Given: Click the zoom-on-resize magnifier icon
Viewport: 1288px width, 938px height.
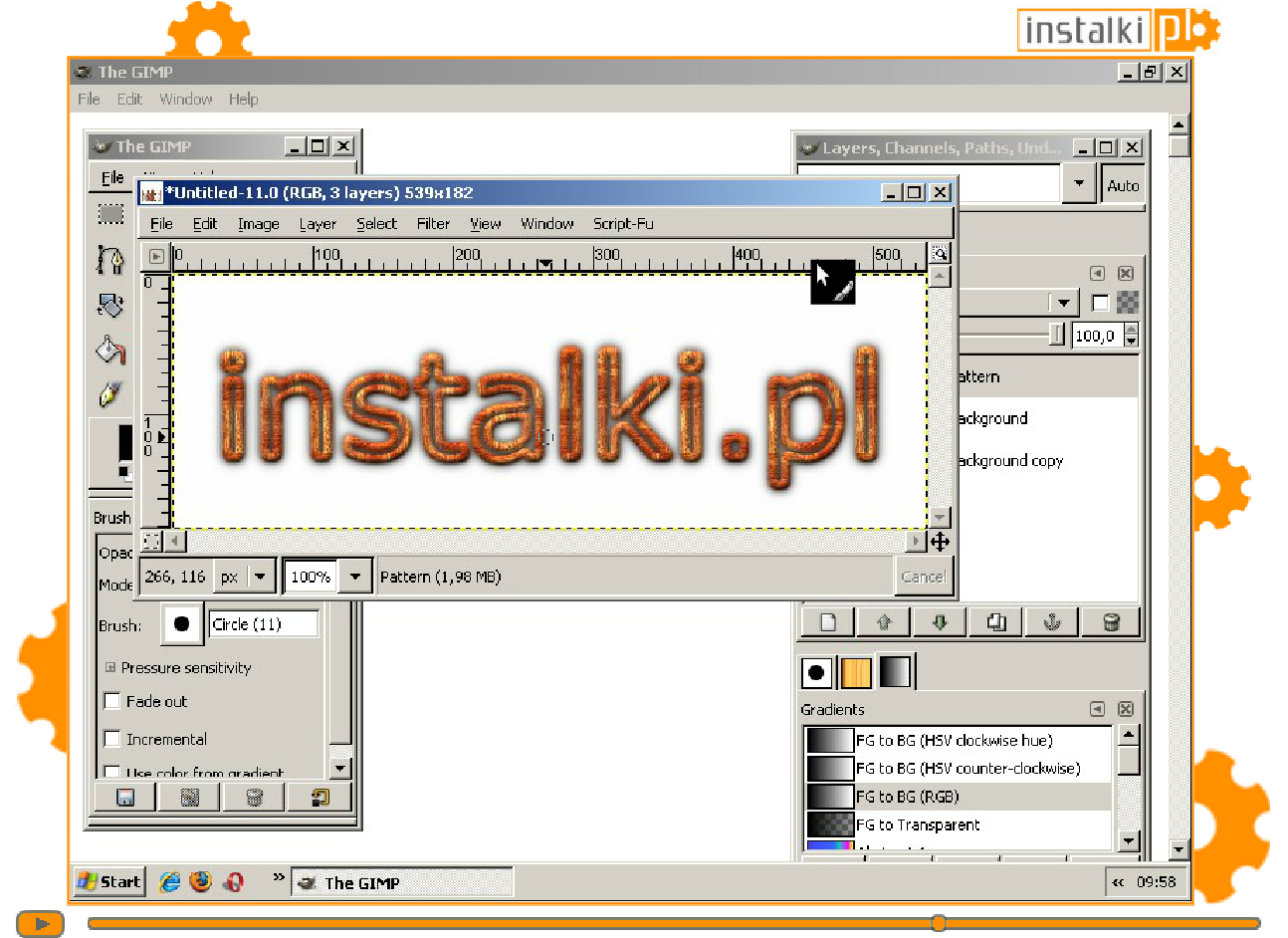Looking at the screenshot, I should [940, 254].
